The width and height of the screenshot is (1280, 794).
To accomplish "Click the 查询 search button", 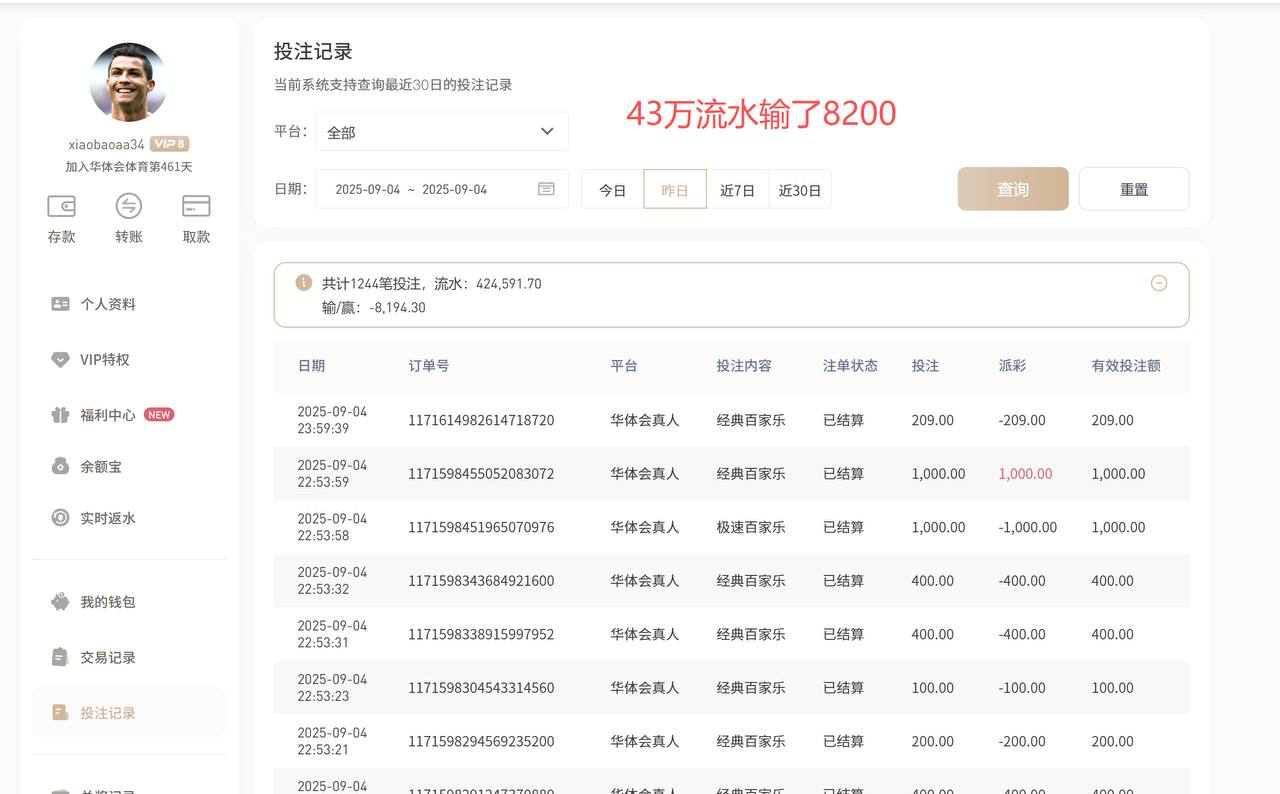I will click(x=1013, y=188).
